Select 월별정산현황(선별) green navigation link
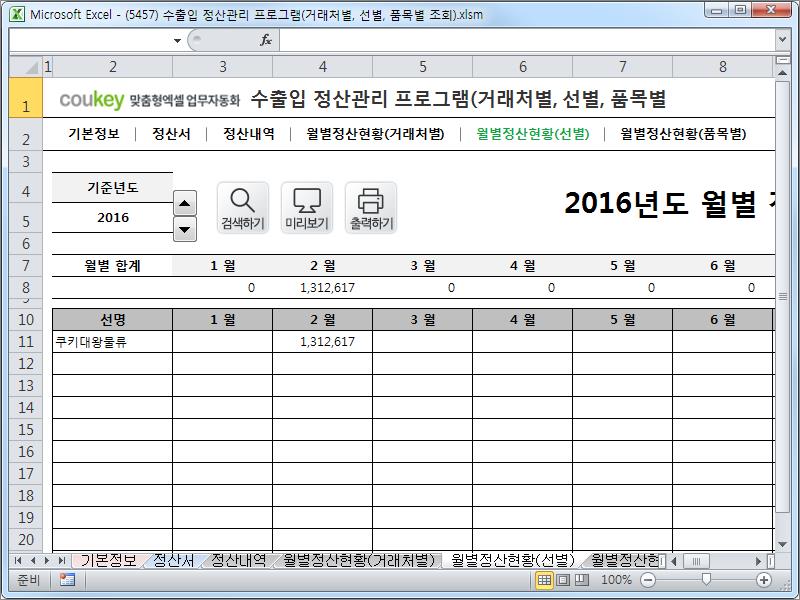The width and height of the screenshot is (800, 600). pyautogui.click(x=533, y=134)
